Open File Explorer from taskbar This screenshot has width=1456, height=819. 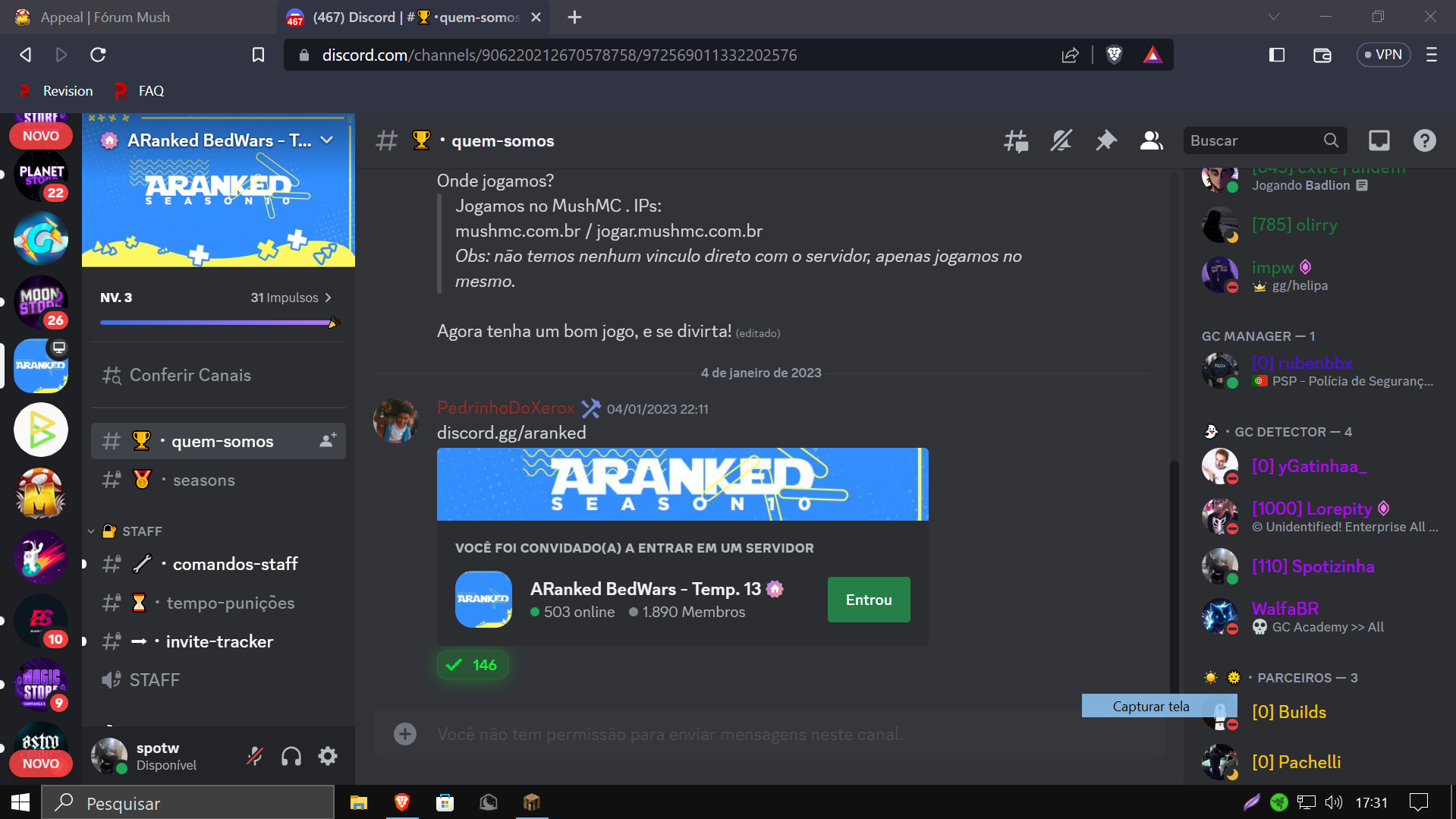click(x=358, y=802)
